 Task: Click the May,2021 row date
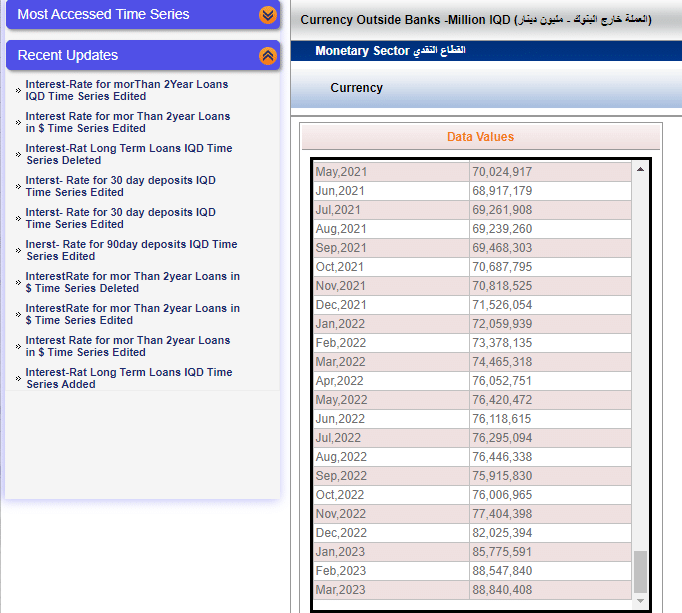341,172
